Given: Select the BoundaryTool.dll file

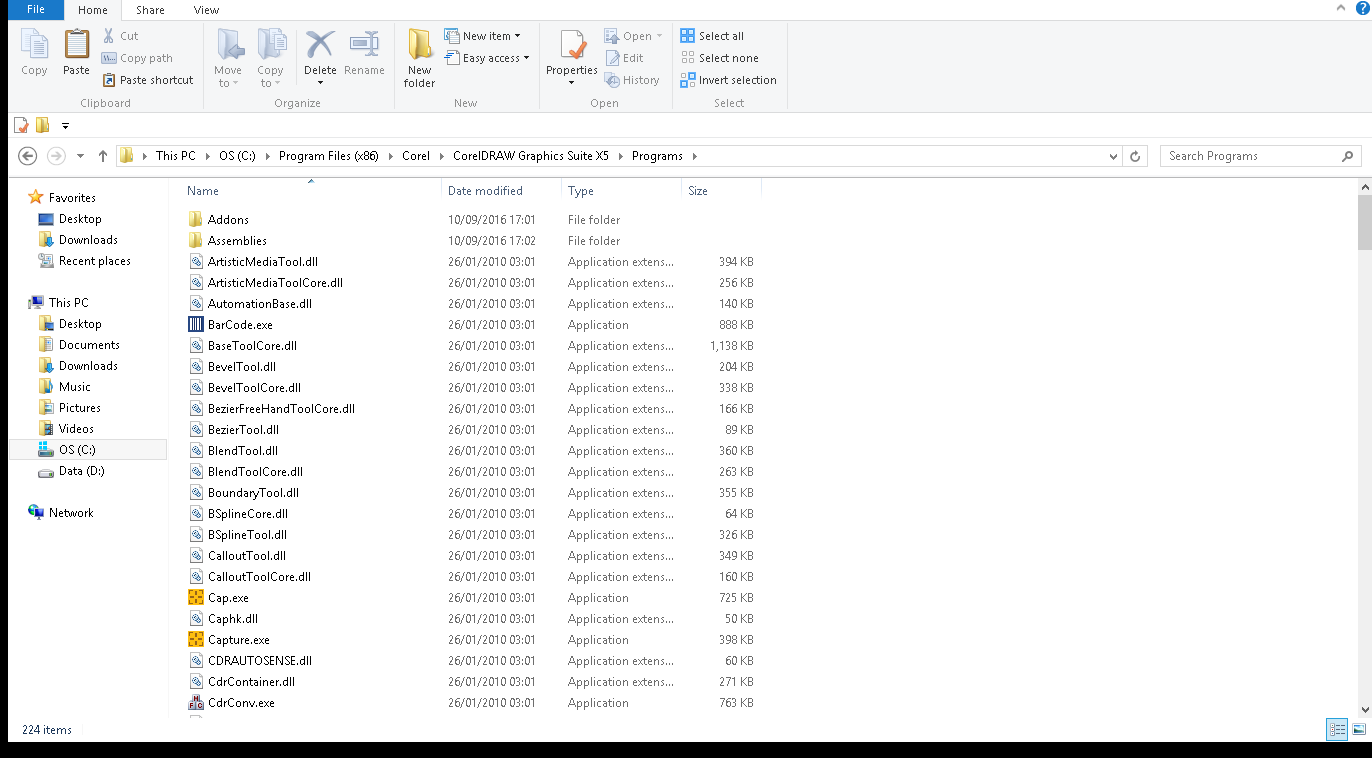Looking at the screenshot, I should (253, 493).
